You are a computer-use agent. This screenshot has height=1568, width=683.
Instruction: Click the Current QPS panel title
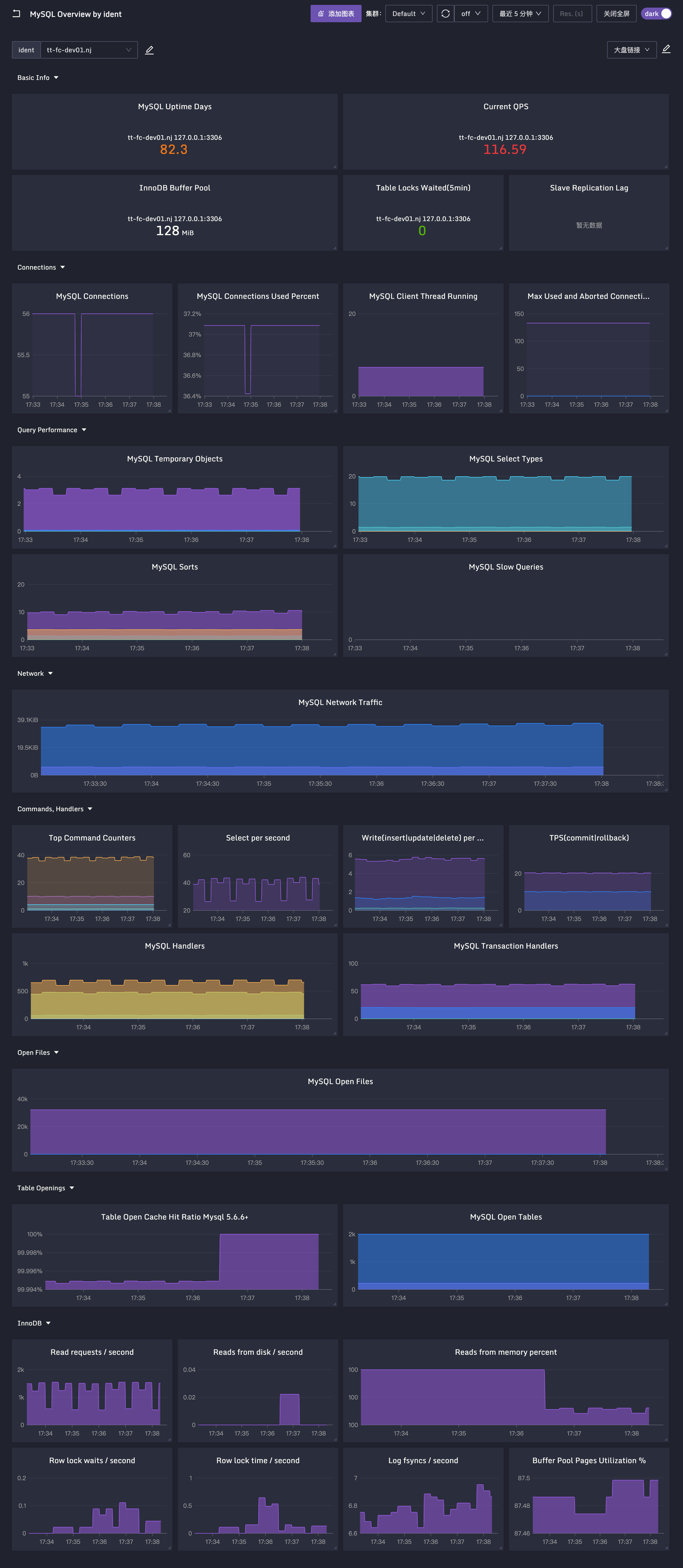[x=506, y=106]
